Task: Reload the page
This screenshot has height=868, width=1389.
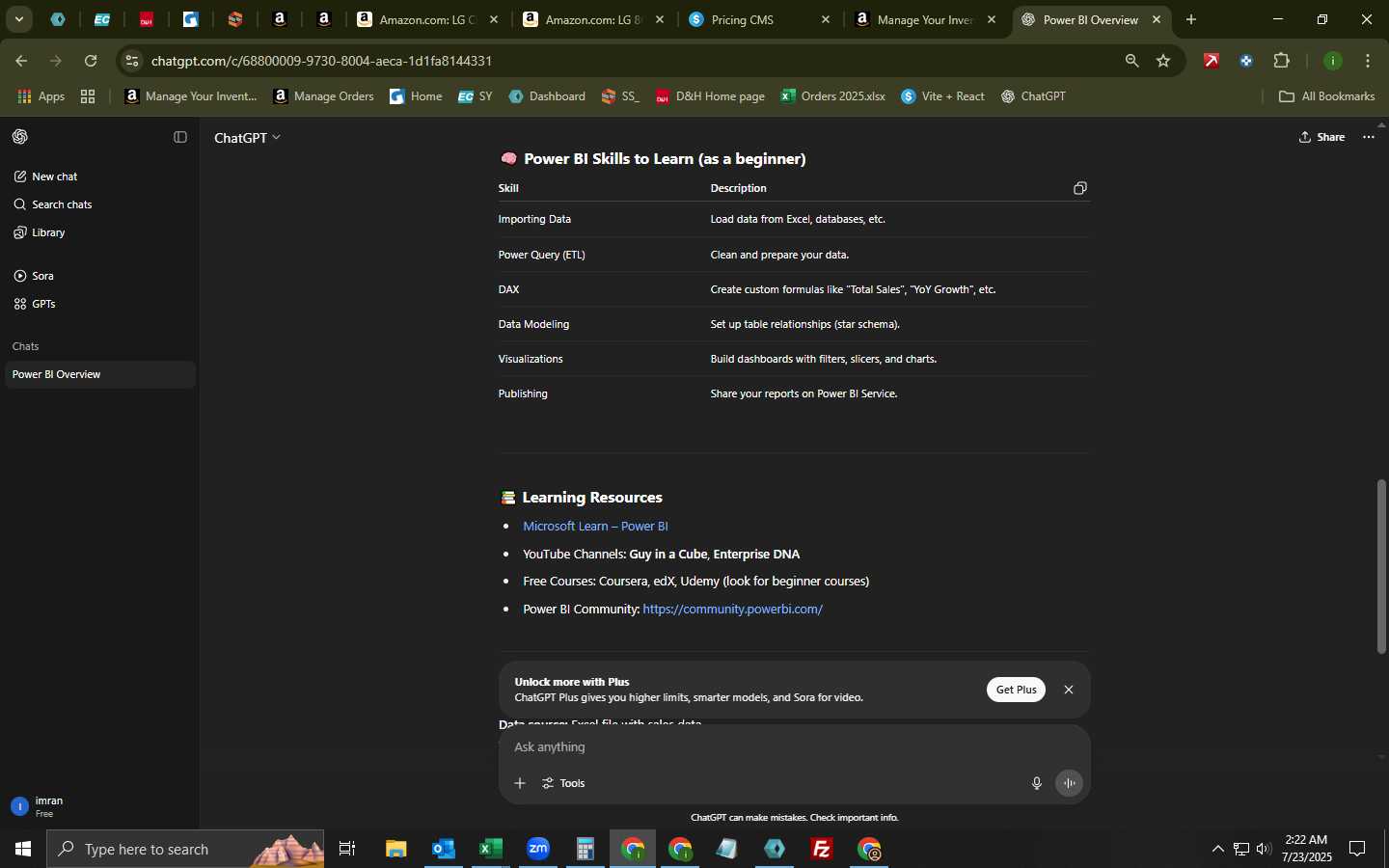Action: tap(91, 61)
